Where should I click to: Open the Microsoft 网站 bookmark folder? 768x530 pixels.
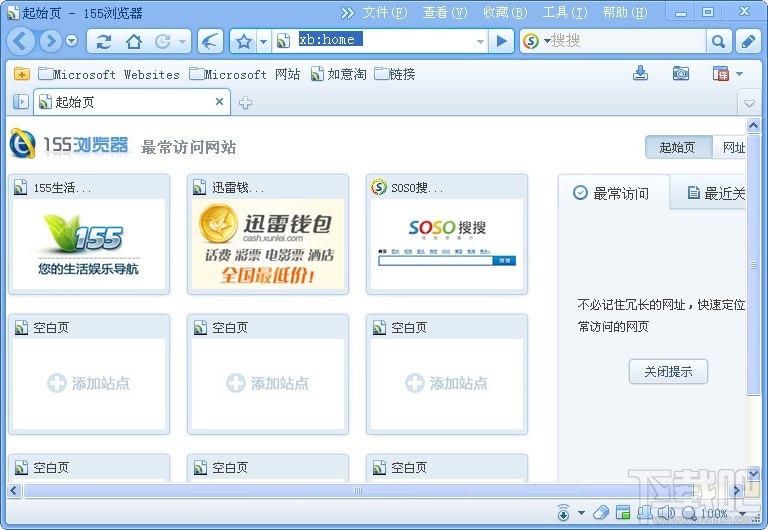(x=244, y=74)
